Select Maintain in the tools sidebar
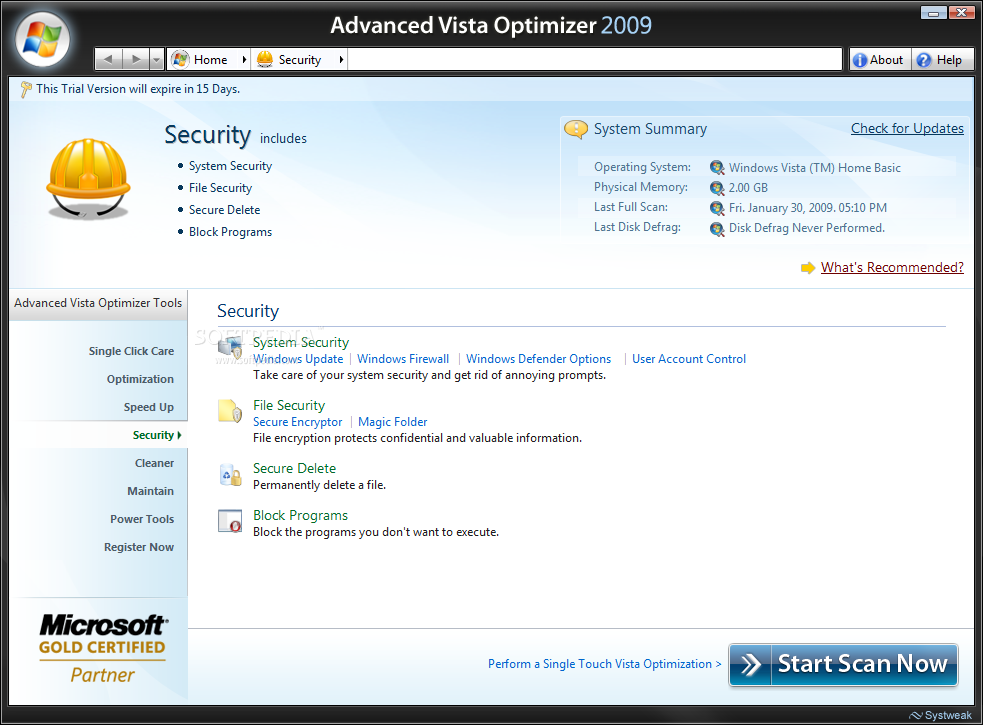Viewport: 983px width, 725px height. [x=150, y=491]
